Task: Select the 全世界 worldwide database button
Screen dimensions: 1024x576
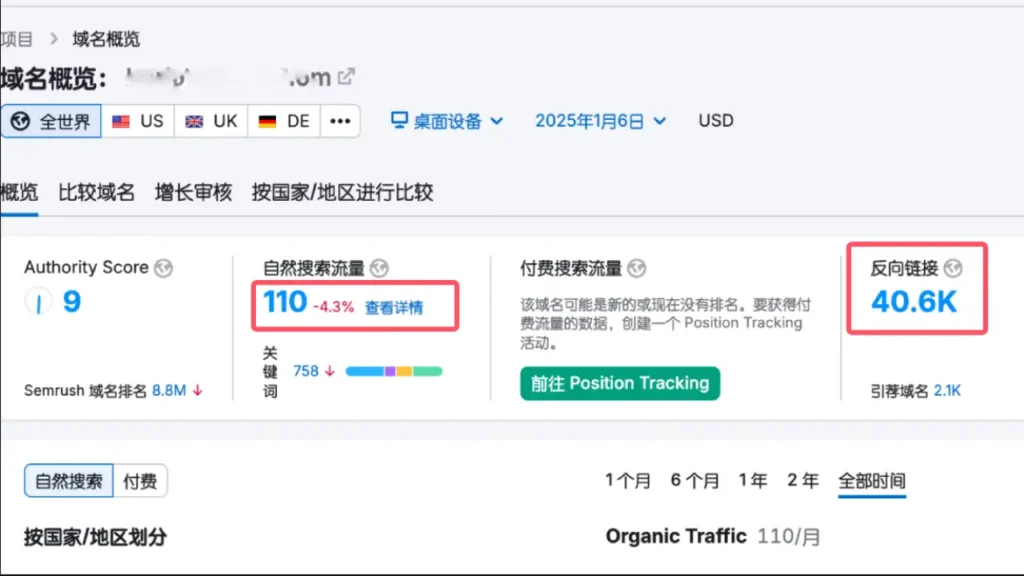Action: (51, 121)
